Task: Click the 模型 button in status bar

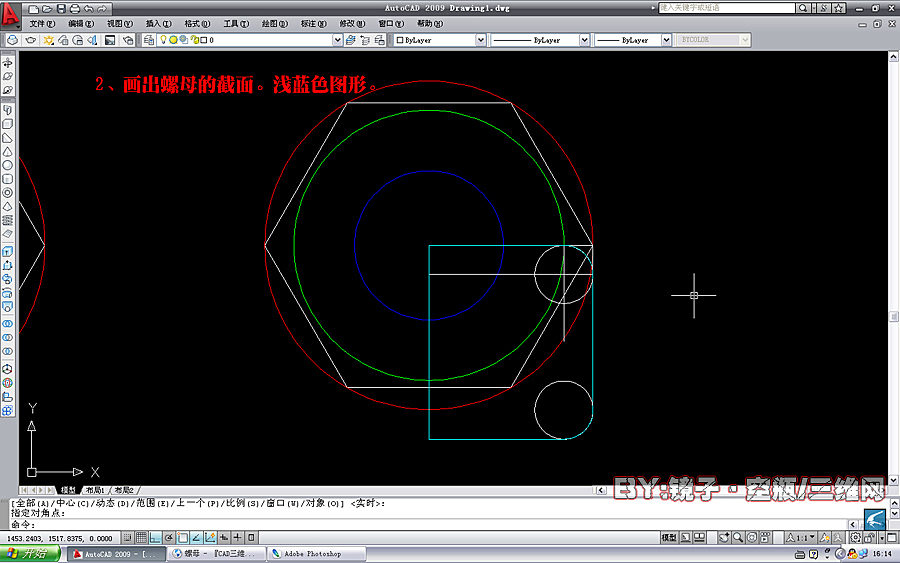Action: (x=669, y=538)
